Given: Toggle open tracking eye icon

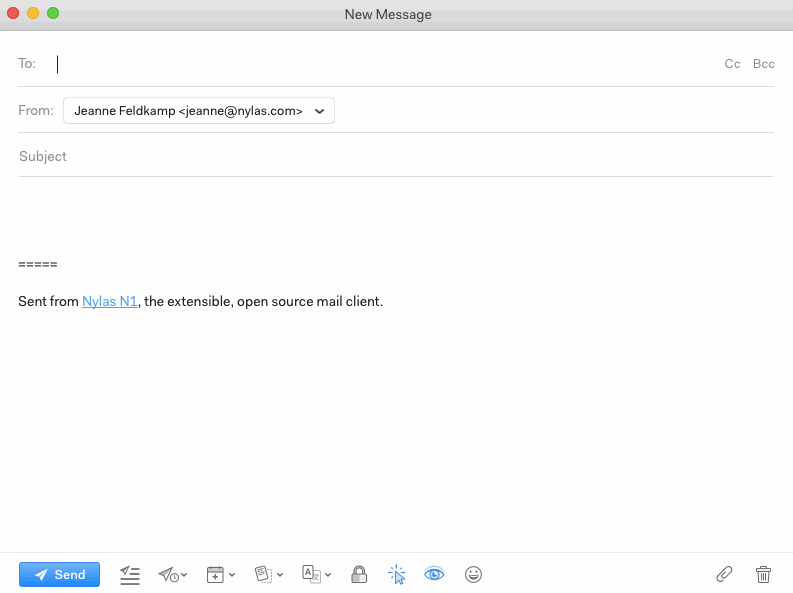Looking at the screenshot, I should pos(434,574).
